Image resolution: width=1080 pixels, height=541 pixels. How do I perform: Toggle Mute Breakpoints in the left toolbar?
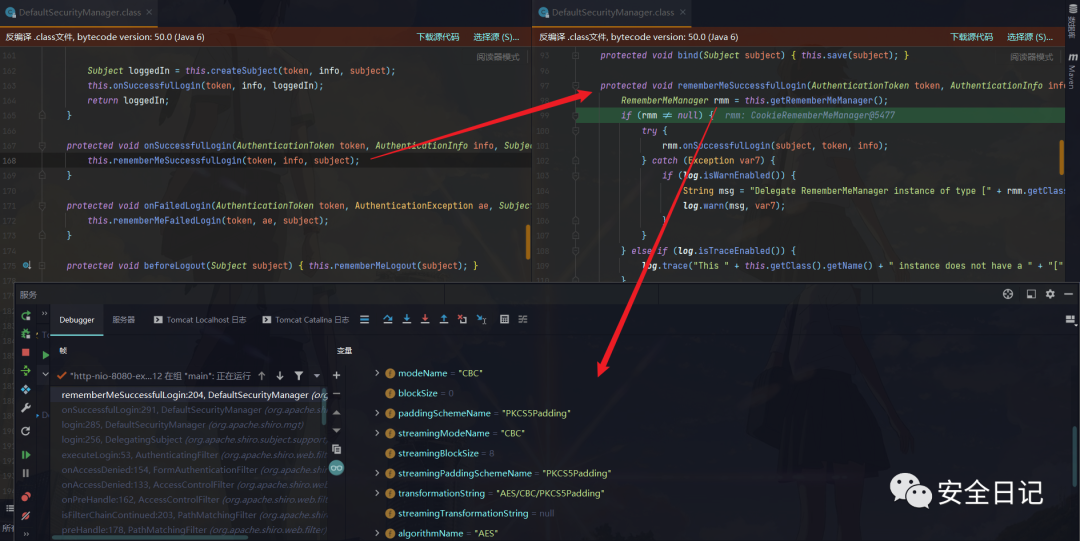tap(26, 514)
